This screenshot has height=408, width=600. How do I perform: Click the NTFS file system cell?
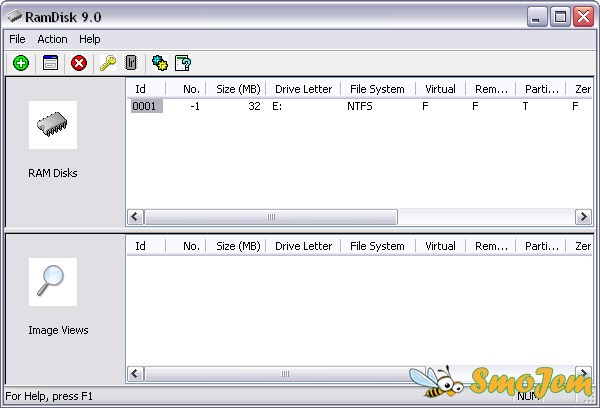360,106
